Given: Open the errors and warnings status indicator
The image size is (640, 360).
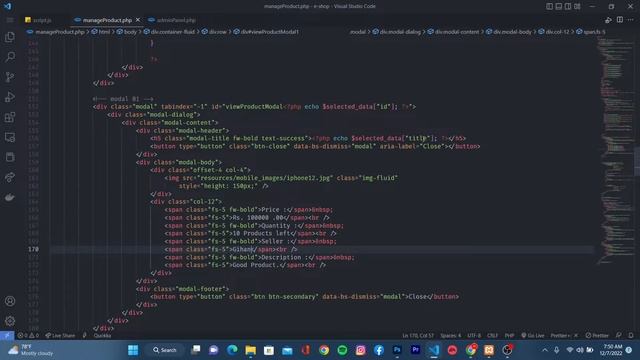Looking at the screenshot, I should (x=28, y=336).
